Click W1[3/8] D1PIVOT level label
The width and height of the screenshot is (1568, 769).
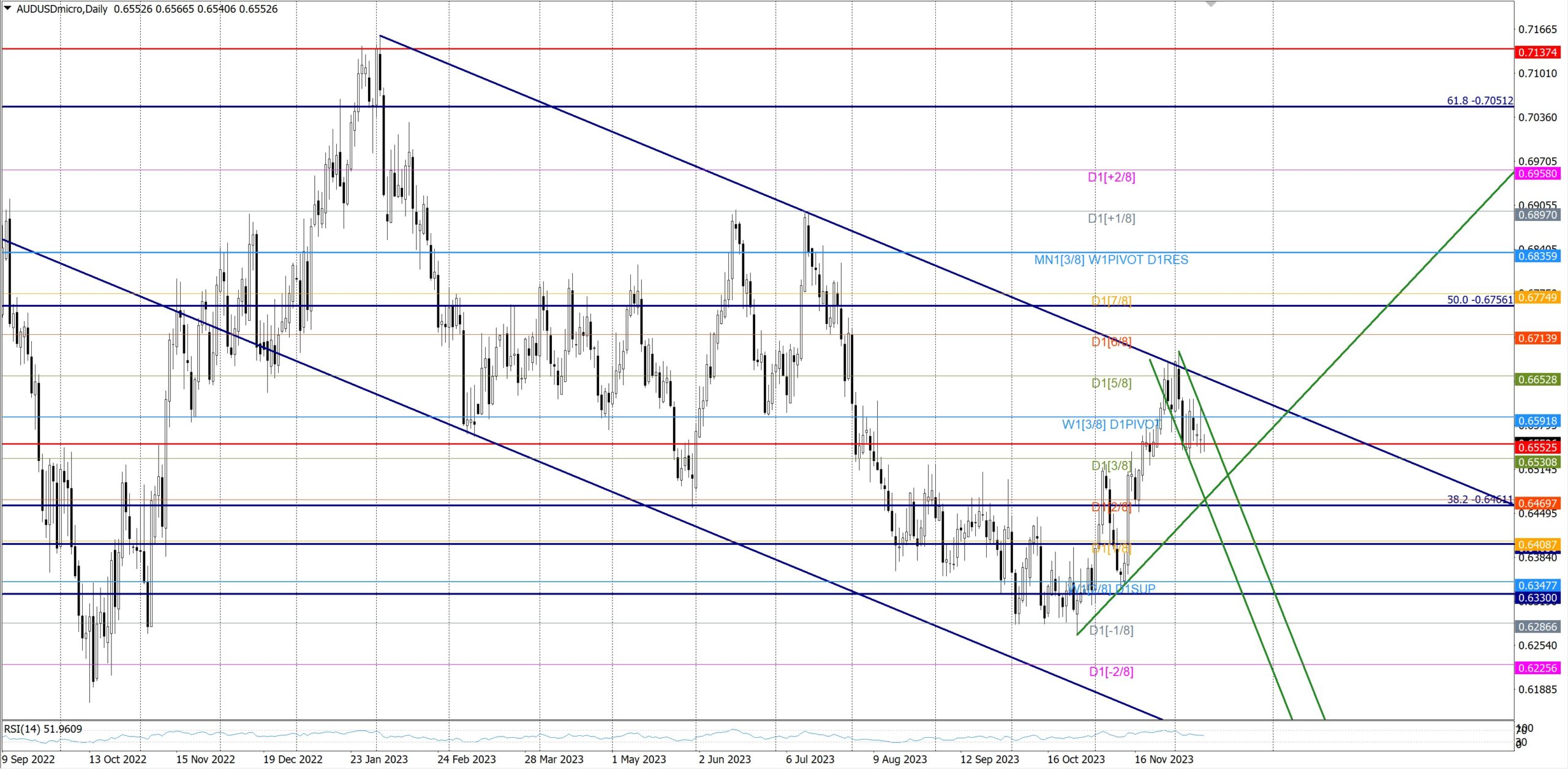coord(1111,425)
